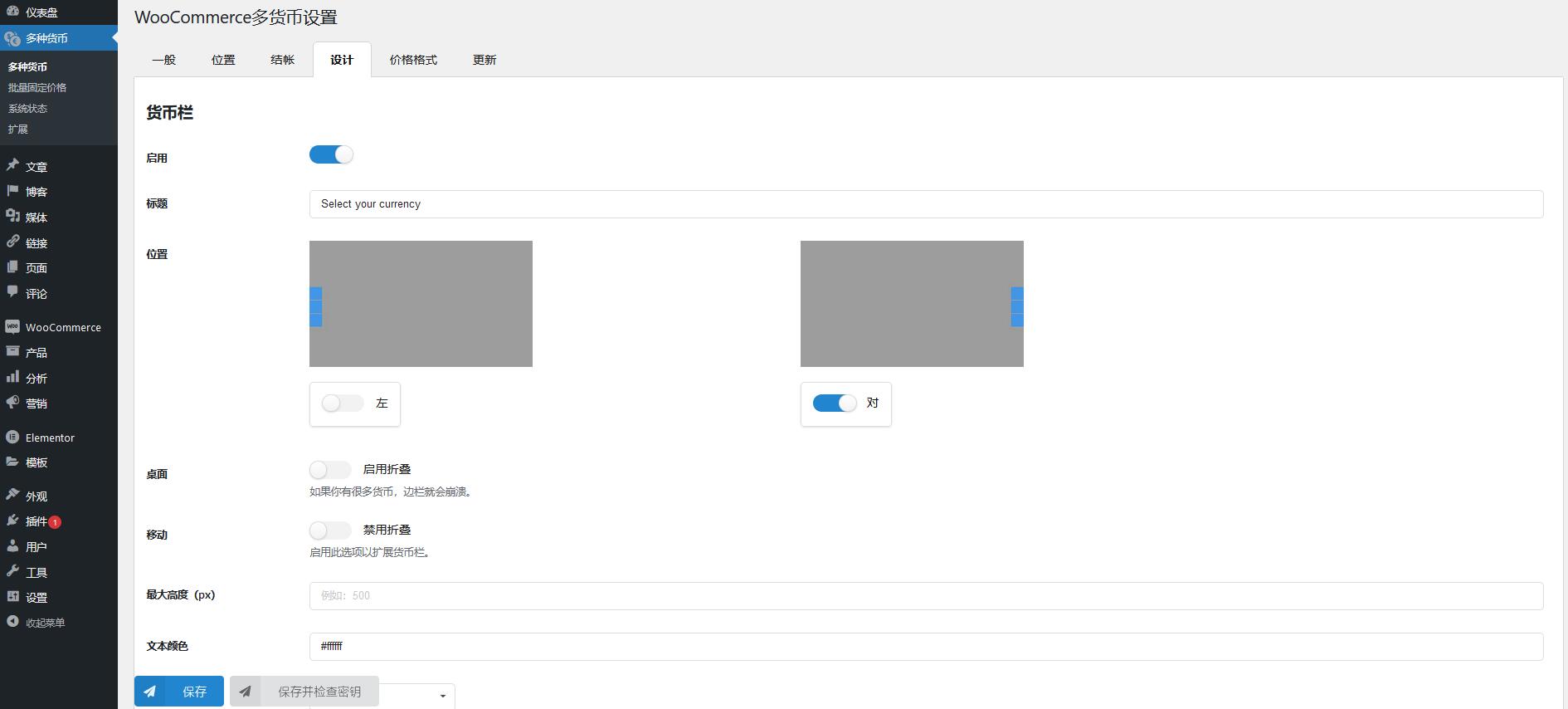The width and height of the screenshot is (1568, 709).
Task: Click the 插件 plugins icon
Action: [x=12, y=521]
